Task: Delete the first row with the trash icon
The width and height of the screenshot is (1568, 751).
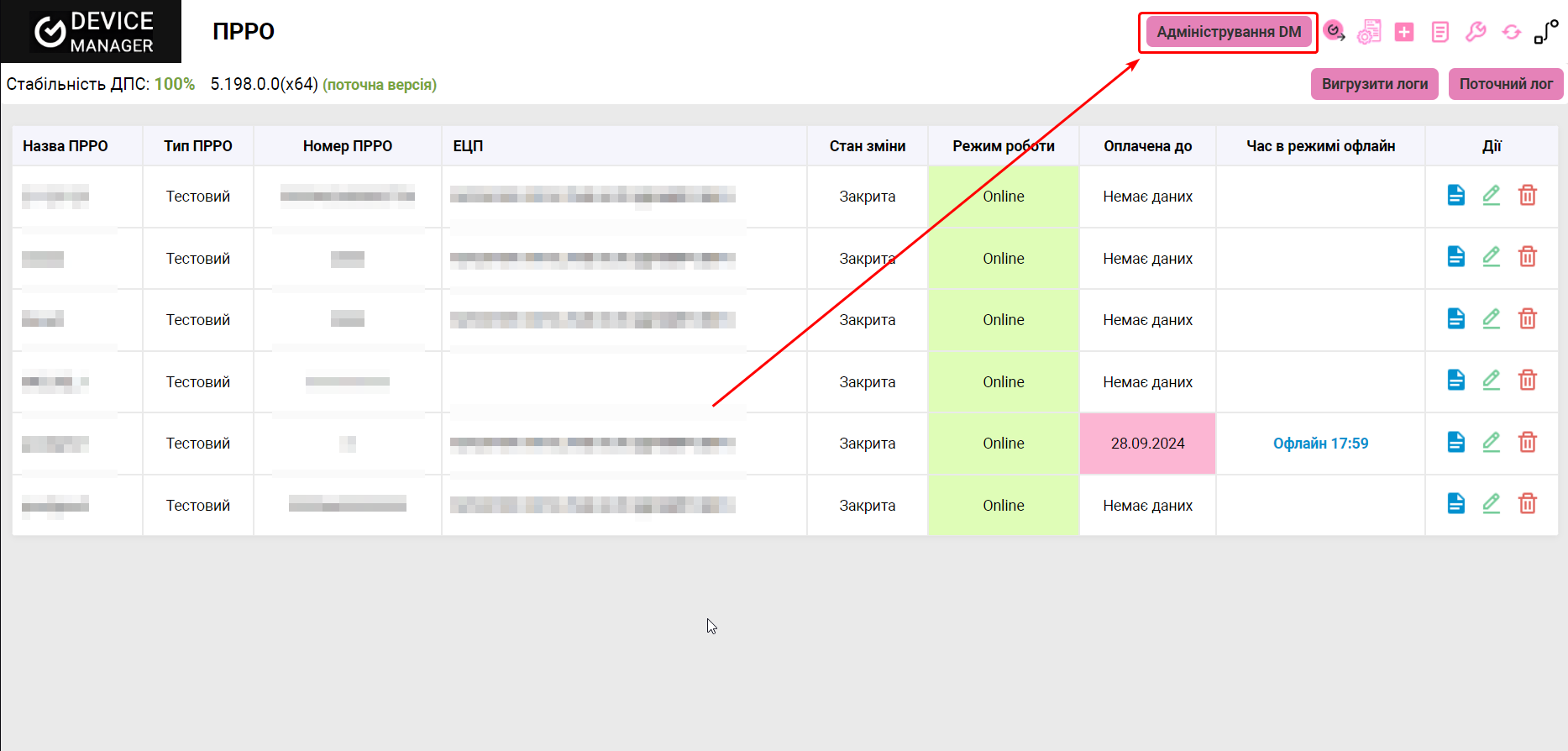Action: click(x=1528, y=196)
